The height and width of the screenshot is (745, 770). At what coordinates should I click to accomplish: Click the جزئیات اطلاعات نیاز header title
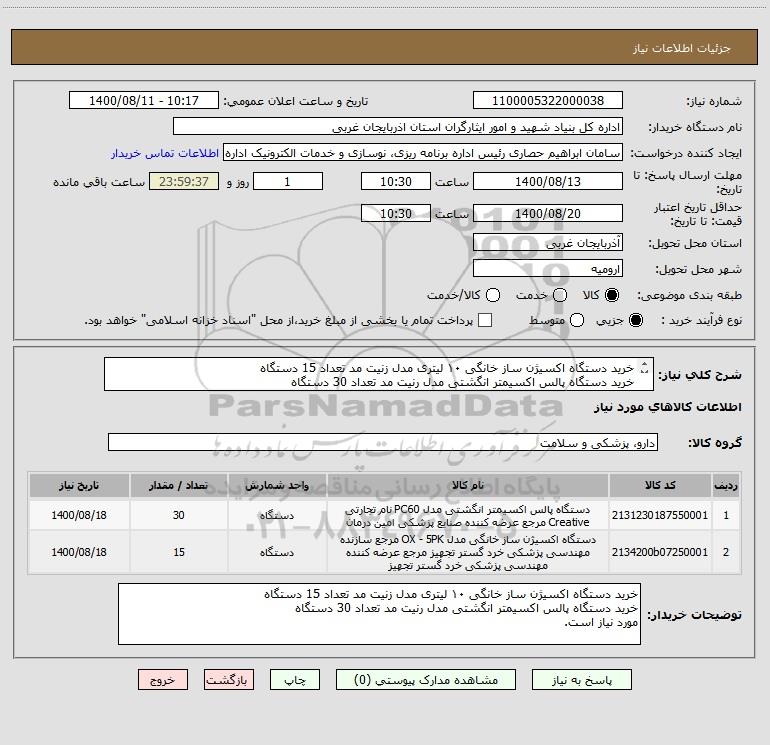click(x=681, y=48)
